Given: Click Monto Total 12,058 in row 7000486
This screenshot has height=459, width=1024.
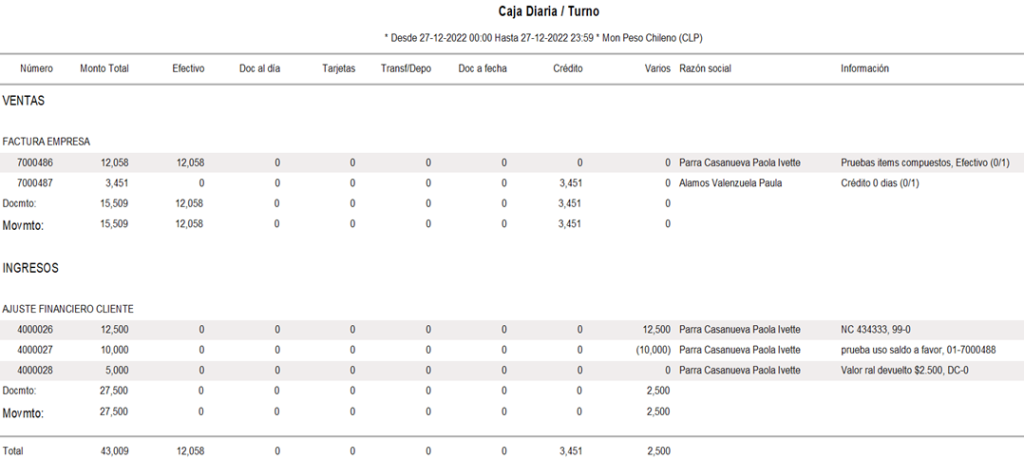Looking at the screenshot, I should tap(114, 163).
